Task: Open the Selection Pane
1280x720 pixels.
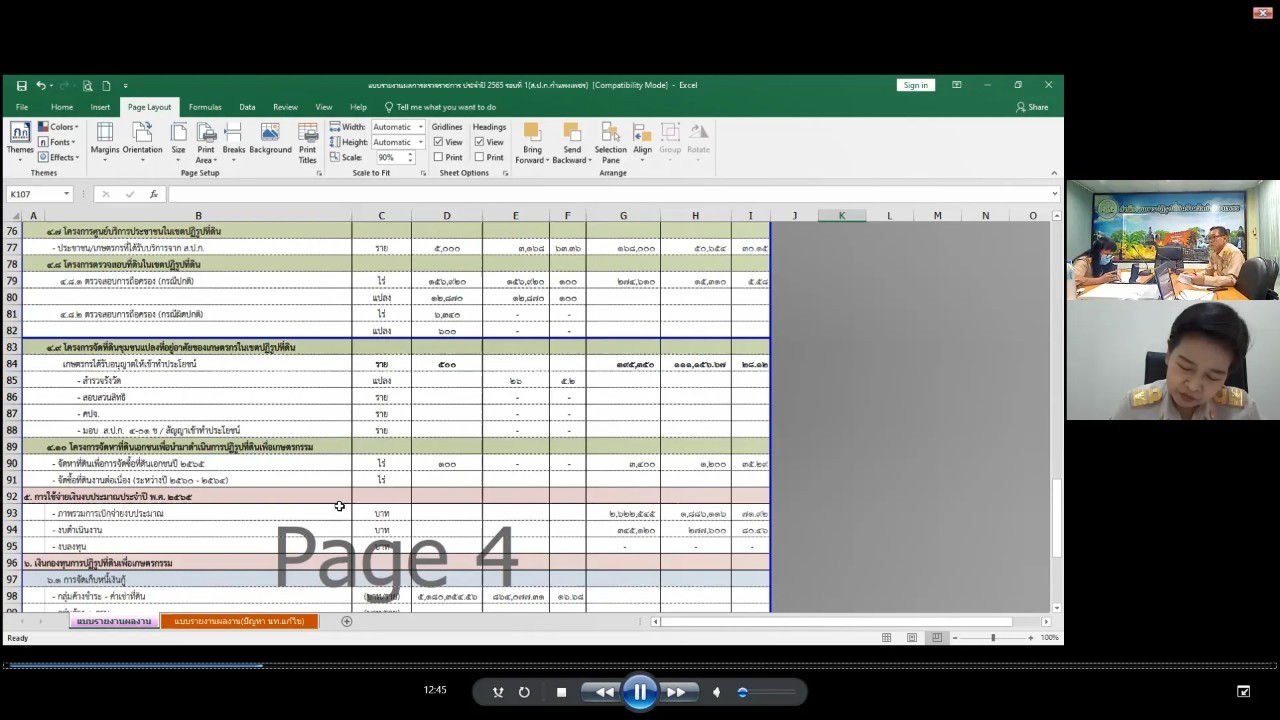Action: pyautogui.click(x=610, y=143)
